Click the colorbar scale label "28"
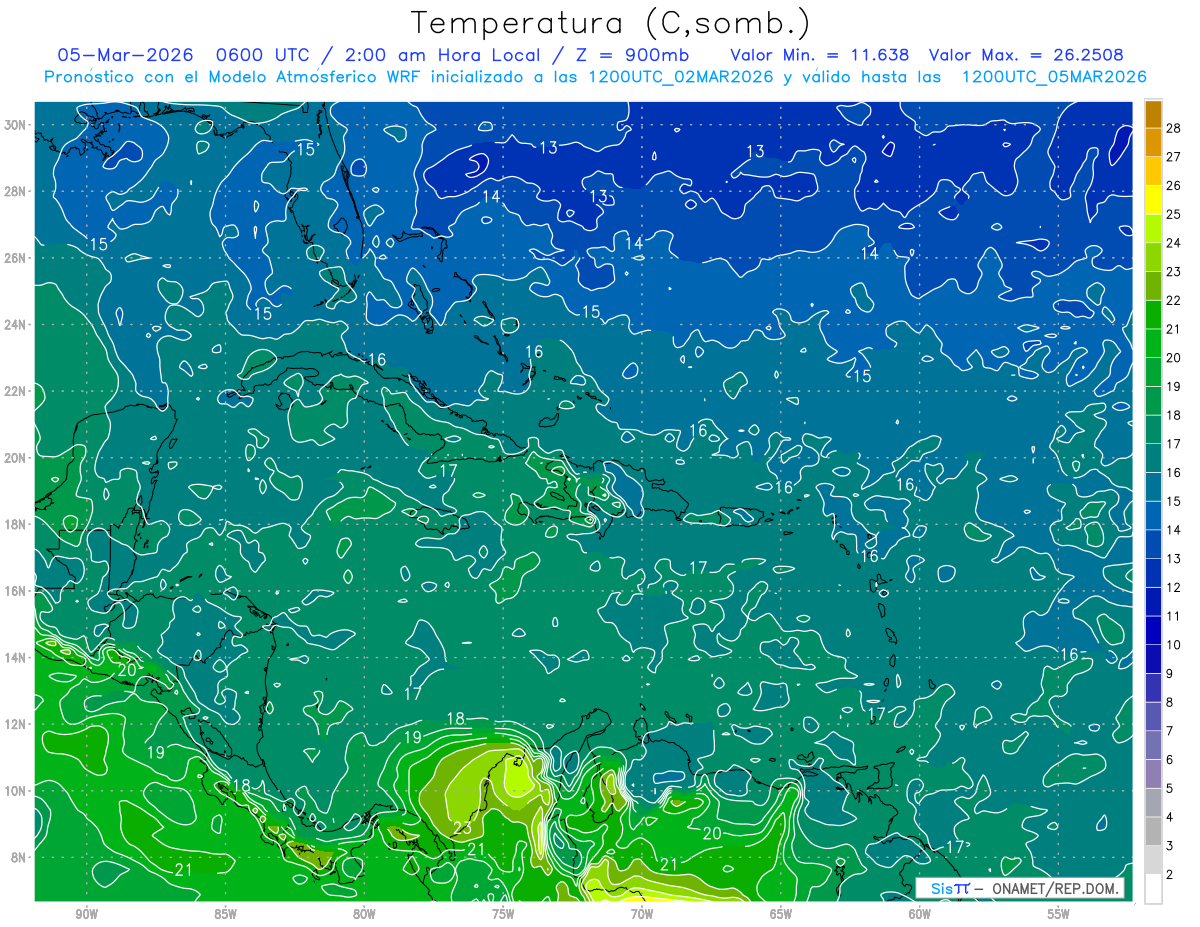This screenshot has width=1200, height=927. tap(1173, 128)
